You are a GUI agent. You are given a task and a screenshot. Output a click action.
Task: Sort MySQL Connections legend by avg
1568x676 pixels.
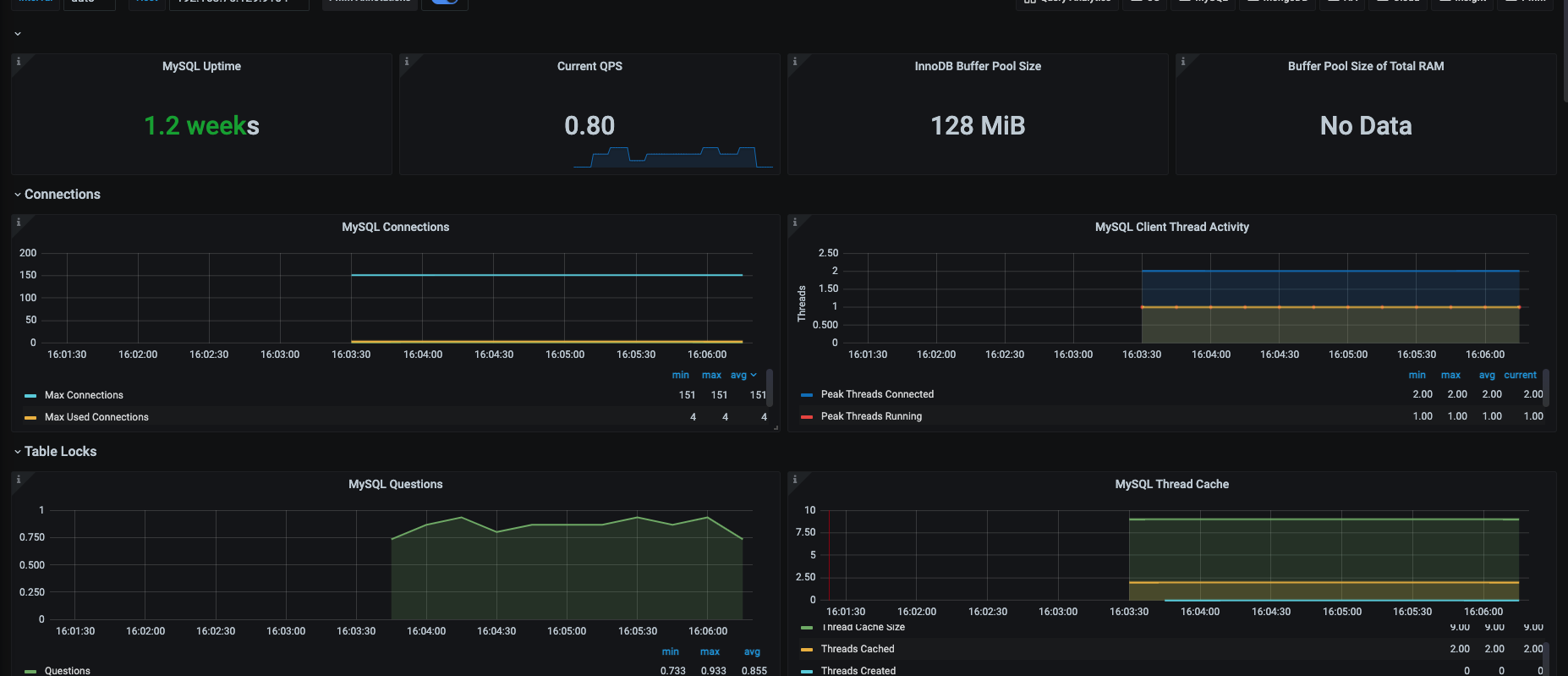[x=743, y=375]
